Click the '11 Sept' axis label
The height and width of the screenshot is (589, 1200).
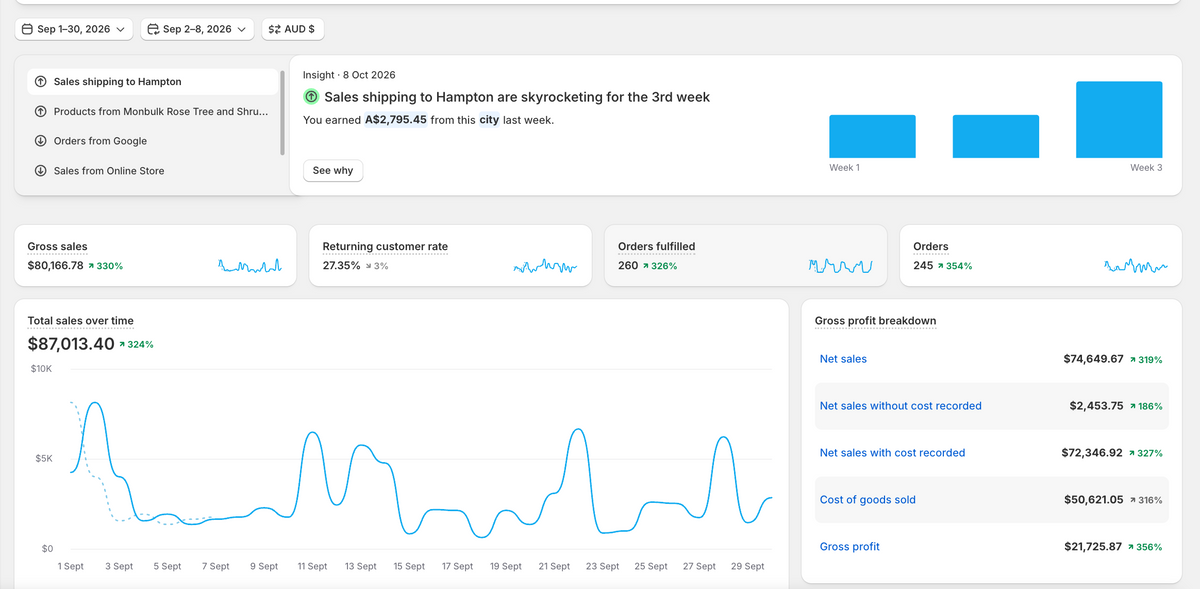tap(311, 566)
